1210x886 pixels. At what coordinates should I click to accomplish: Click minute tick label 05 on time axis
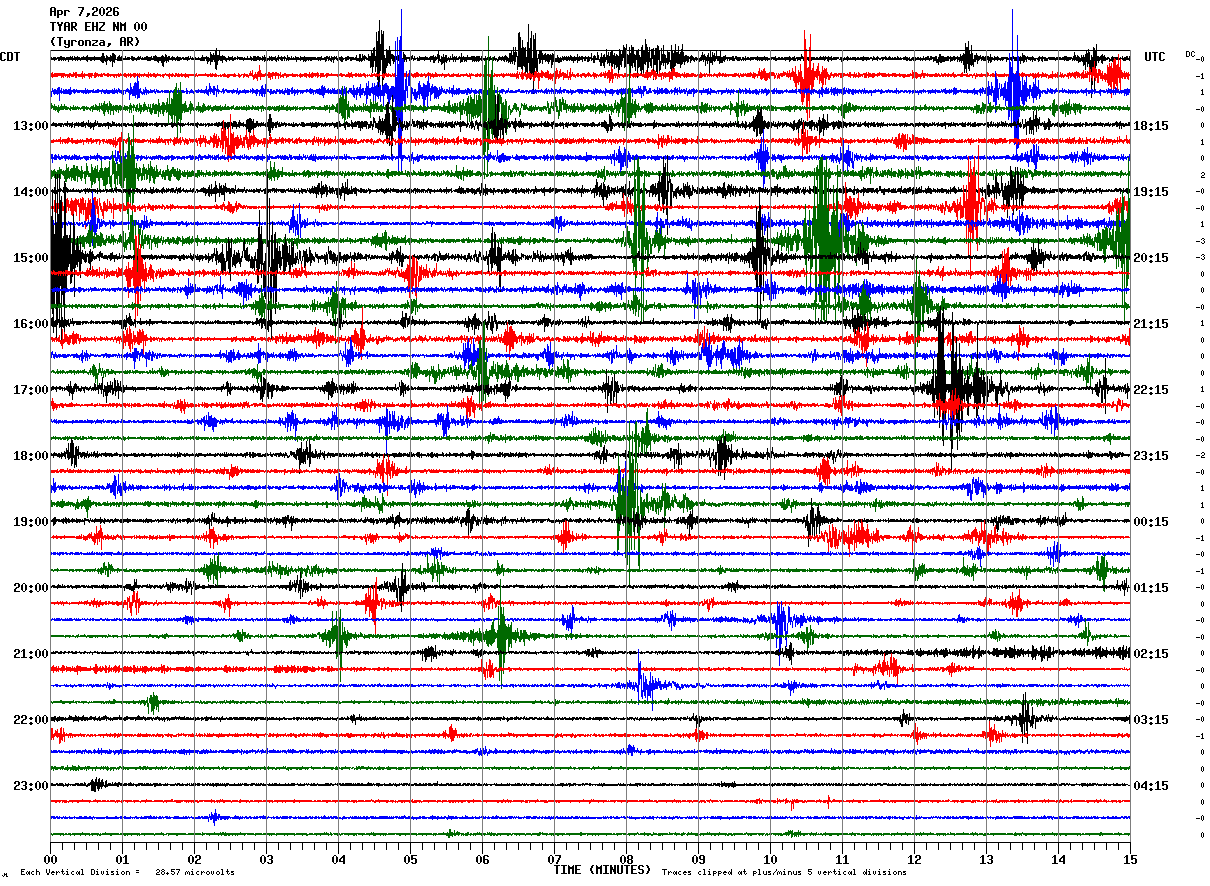pyautogui.click(x=410, y=859)
